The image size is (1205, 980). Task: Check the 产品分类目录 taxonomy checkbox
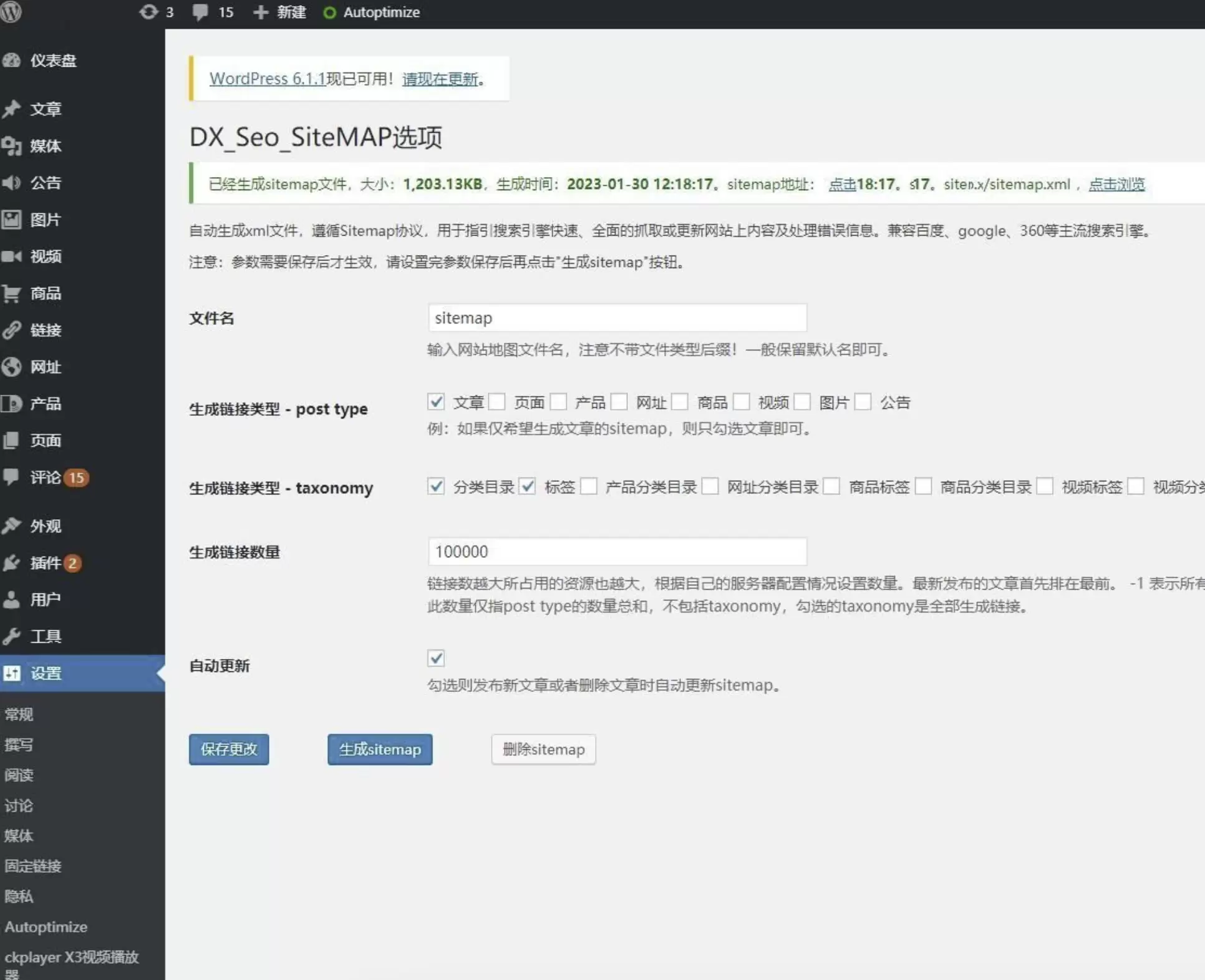point(589,486)
